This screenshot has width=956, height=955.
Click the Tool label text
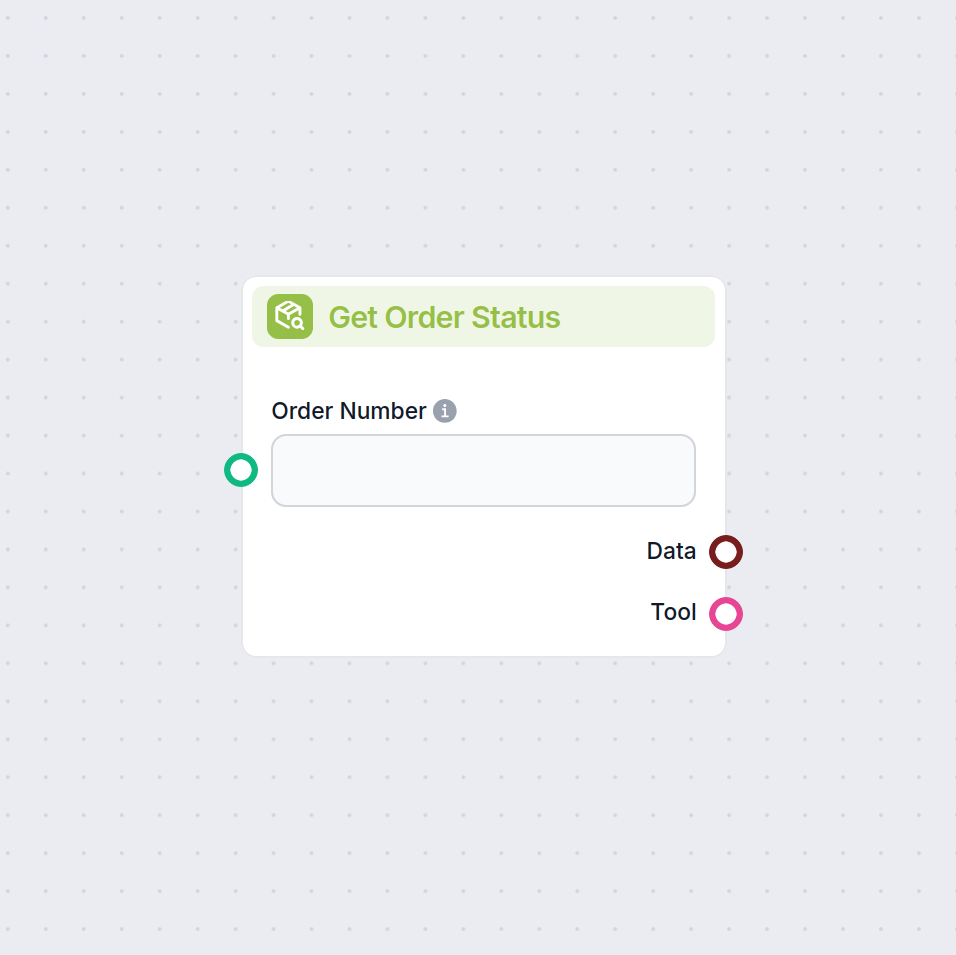(673, 612)
